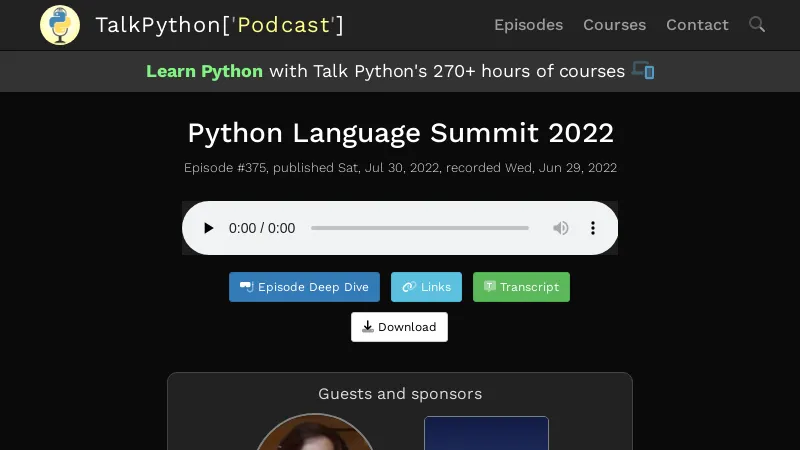Click the Python Language Summit 2022 heading

click(400, 133)
